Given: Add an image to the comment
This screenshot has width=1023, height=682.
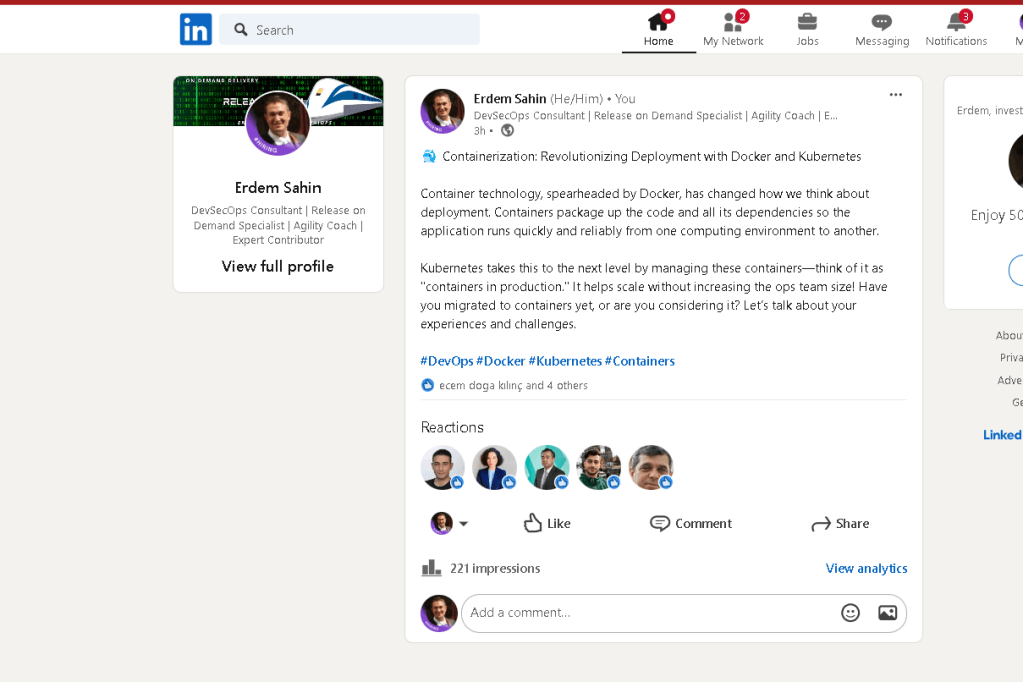Looking at the screenshot, I should [887, 613].
